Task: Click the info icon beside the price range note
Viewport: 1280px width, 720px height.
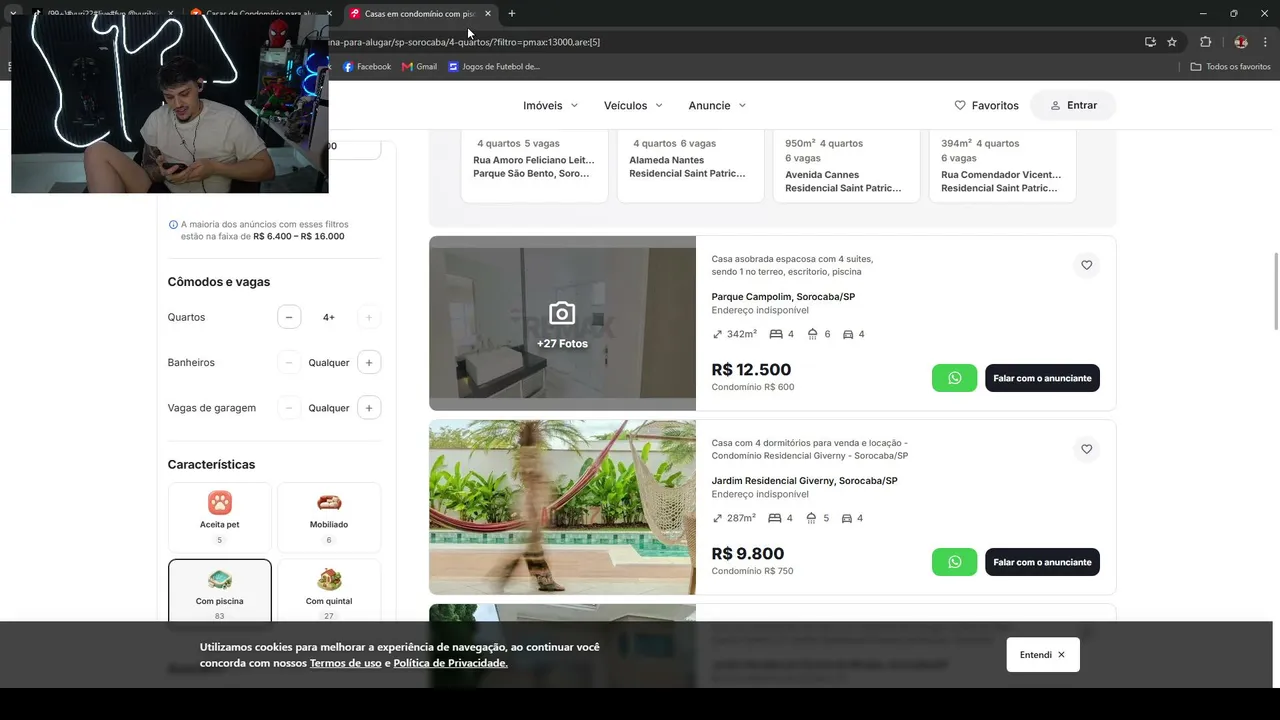Action: click(173, 225)
